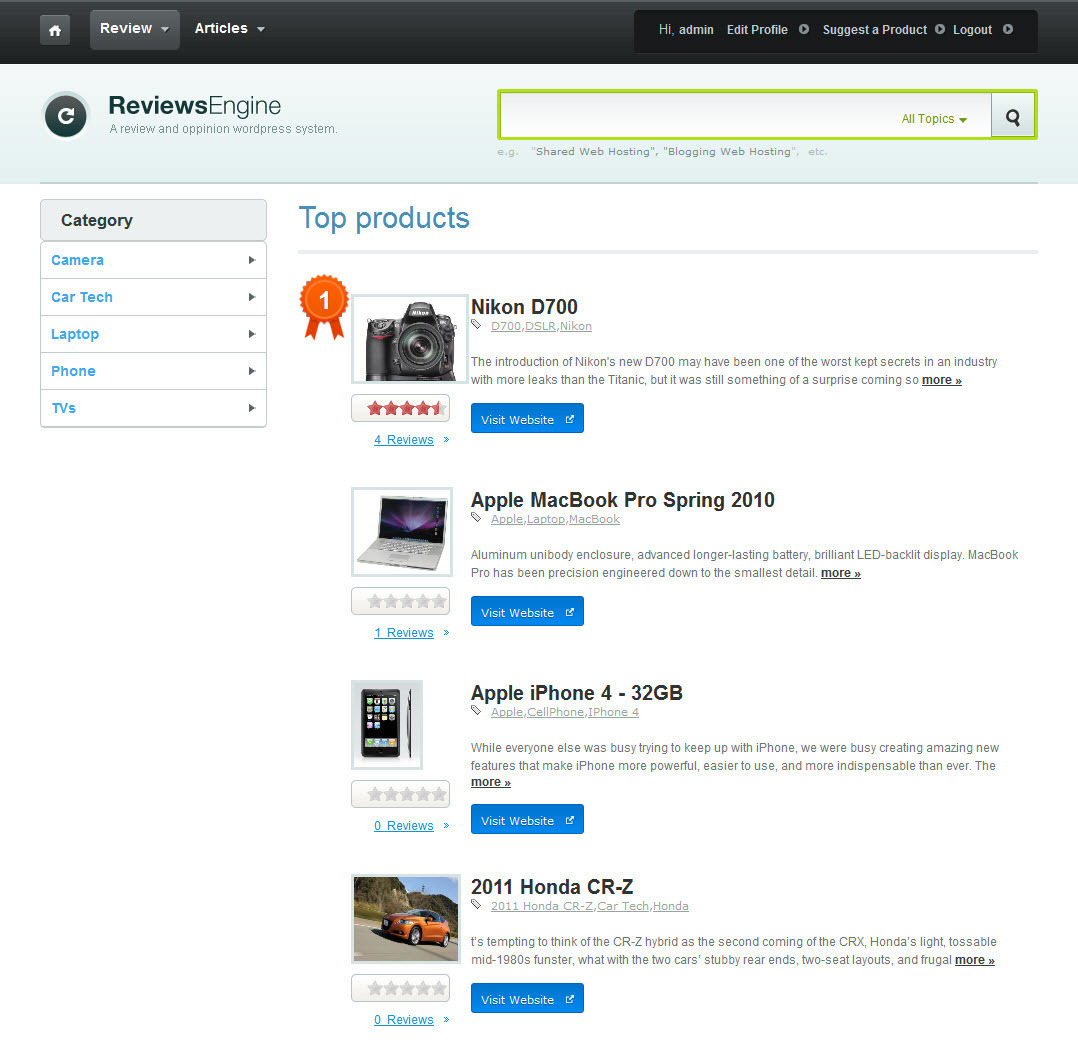The image size is (1078, 1057).
Task: Click the Logout link
Action: coord(972,30)
